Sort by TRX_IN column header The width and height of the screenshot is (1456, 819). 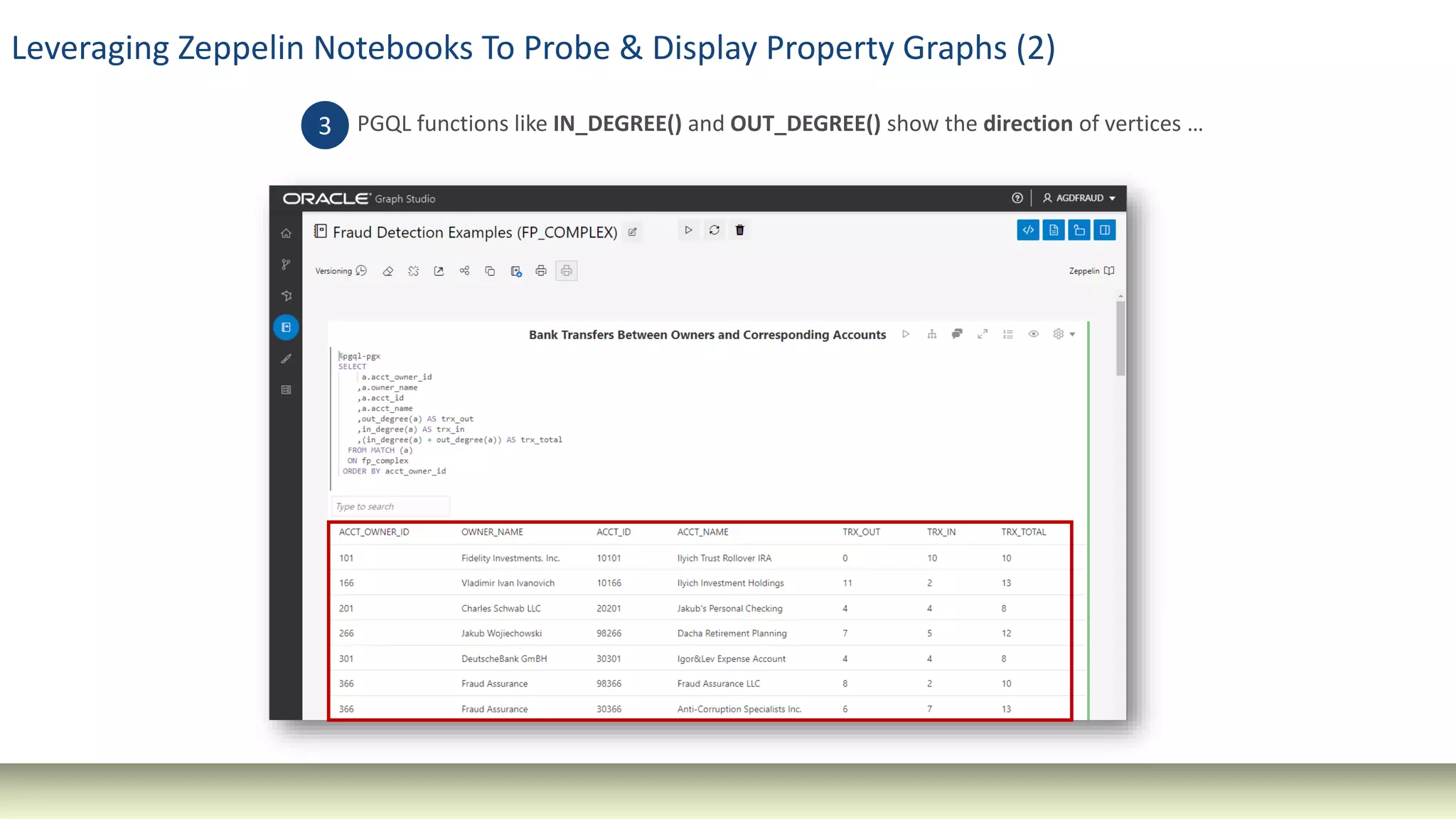[x=941, y=532]
